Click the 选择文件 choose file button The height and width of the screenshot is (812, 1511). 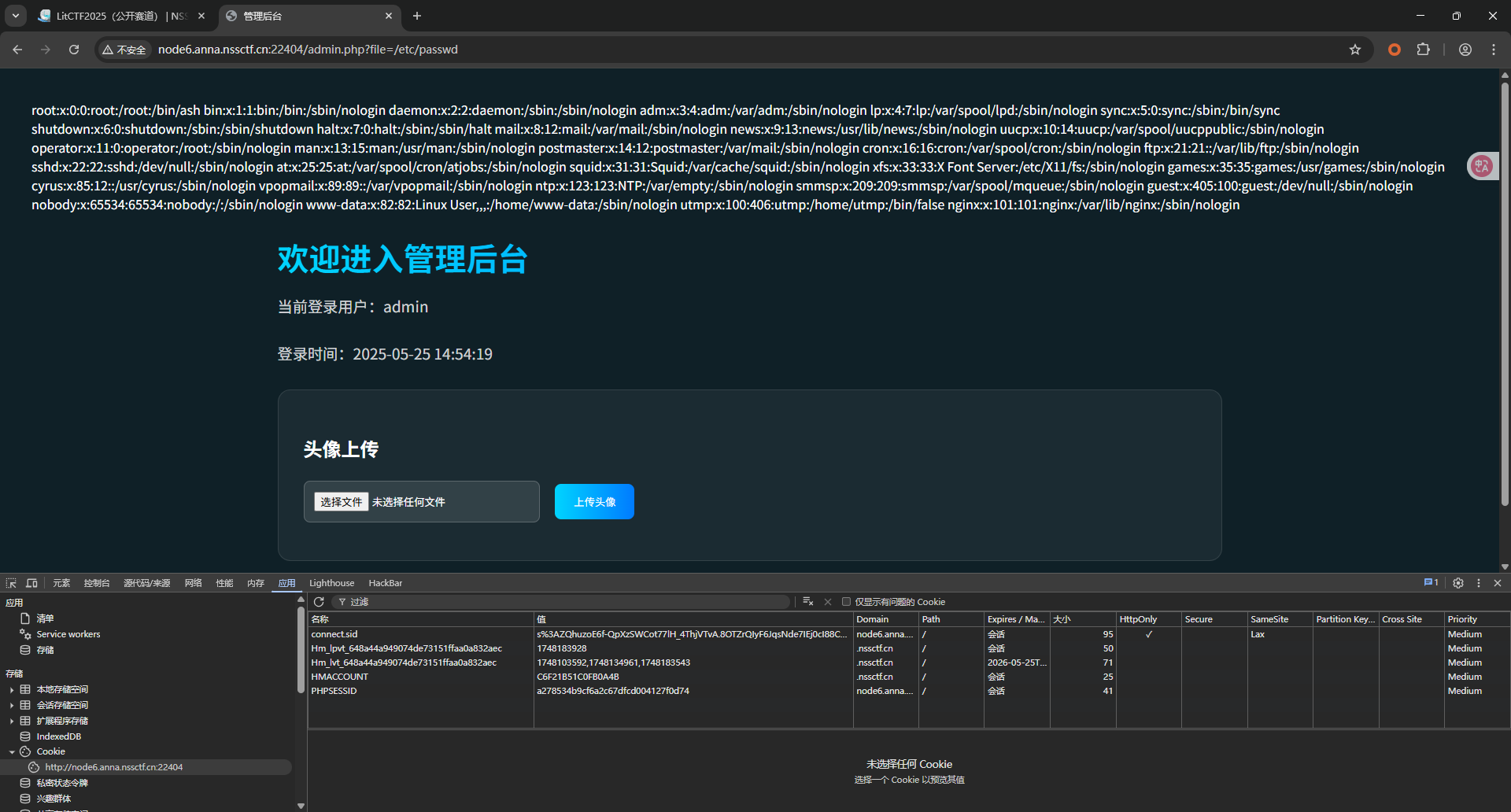(x=342, y=502)
